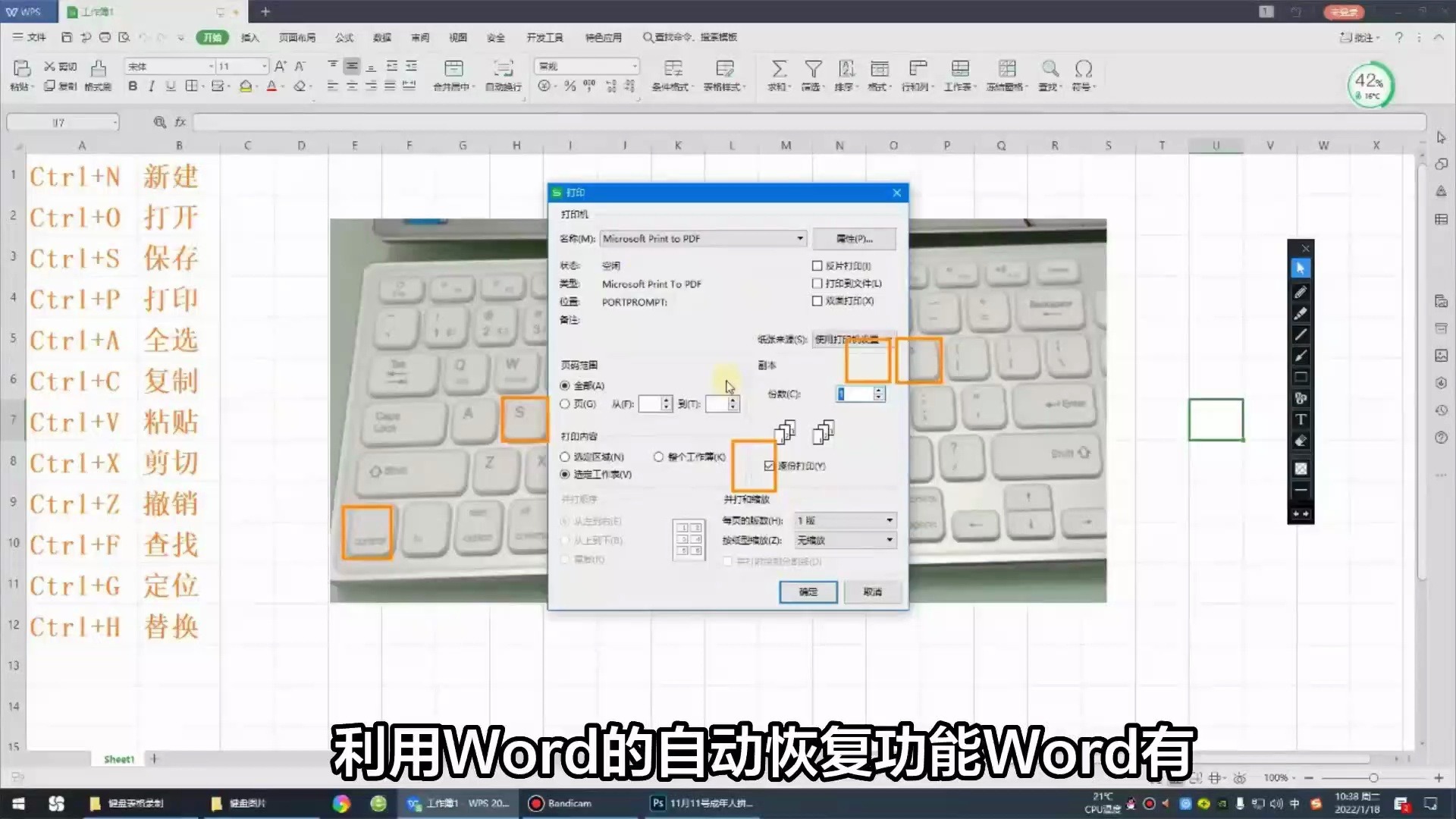Select the Text tool in the annotation sidebar
This screenshot has height=819, width=1456.
1301,419
